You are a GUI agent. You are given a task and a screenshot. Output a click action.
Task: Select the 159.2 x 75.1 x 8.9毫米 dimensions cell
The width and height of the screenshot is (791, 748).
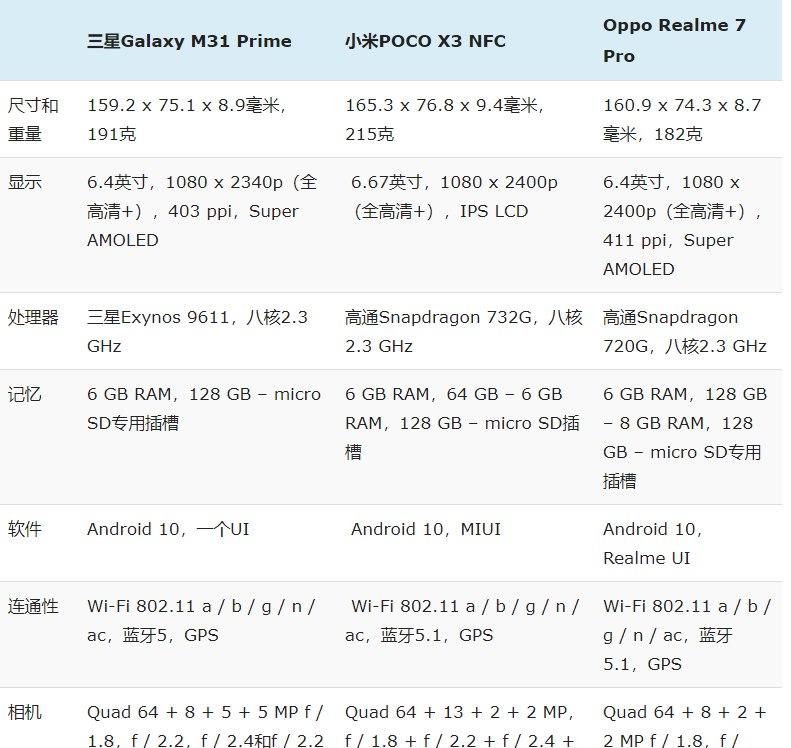pos(187,120)
